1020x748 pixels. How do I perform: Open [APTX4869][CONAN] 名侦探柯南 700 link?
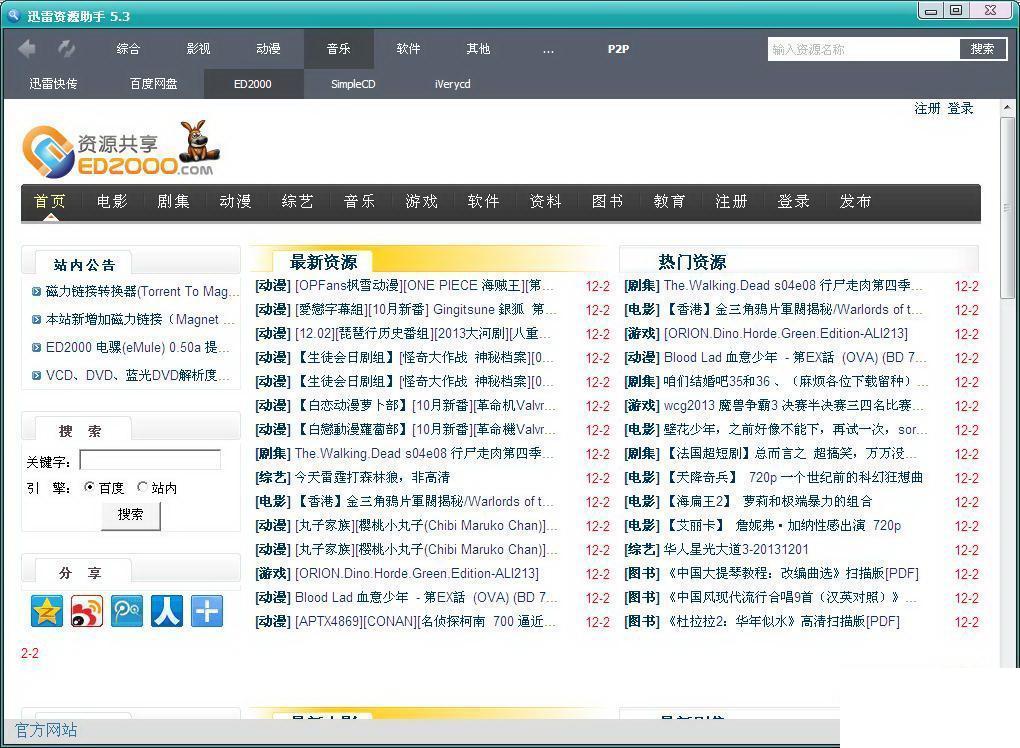[425, 622]
